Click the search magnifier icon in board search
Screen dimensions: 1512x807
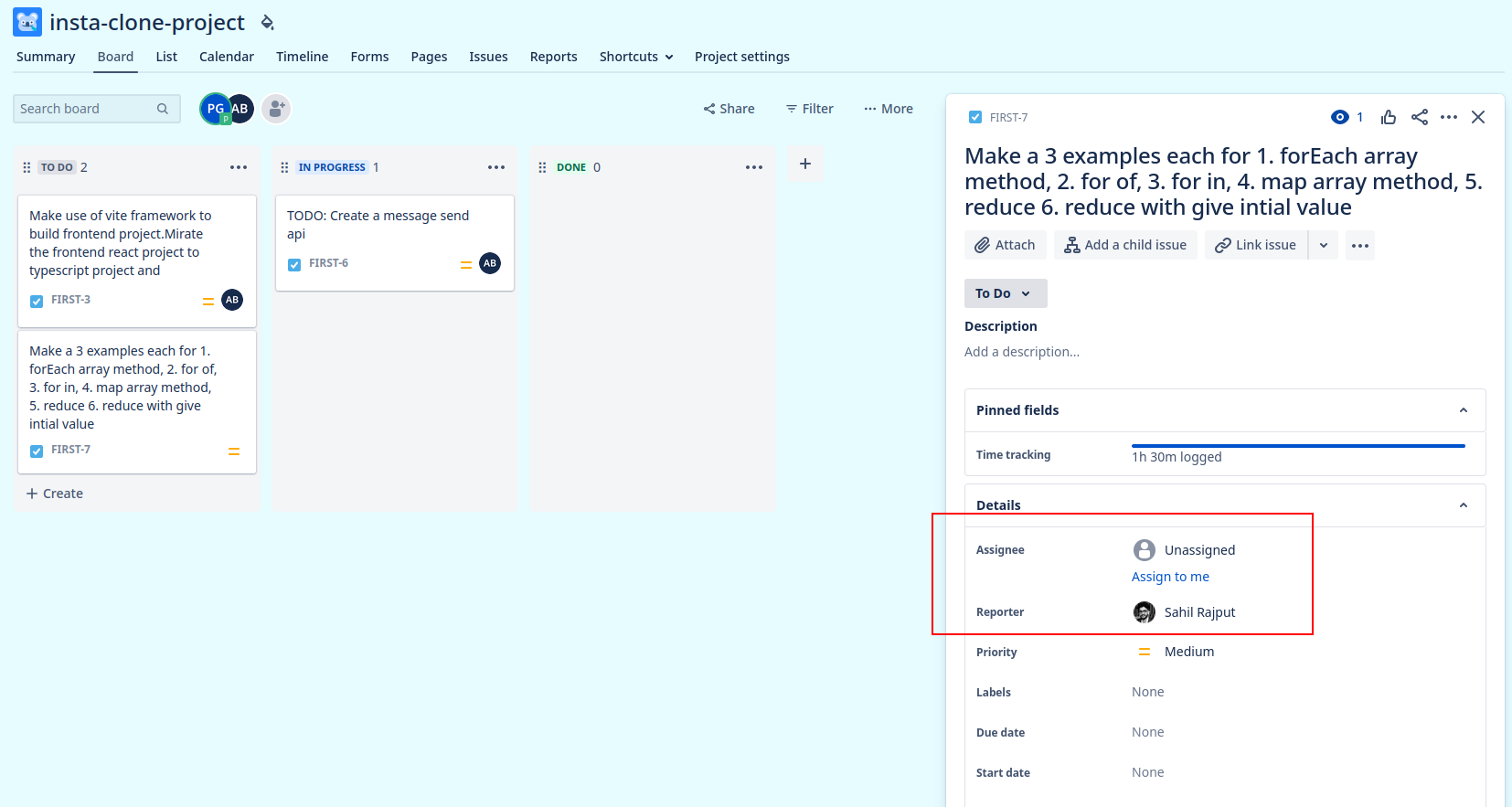click(x=163, y=109)
